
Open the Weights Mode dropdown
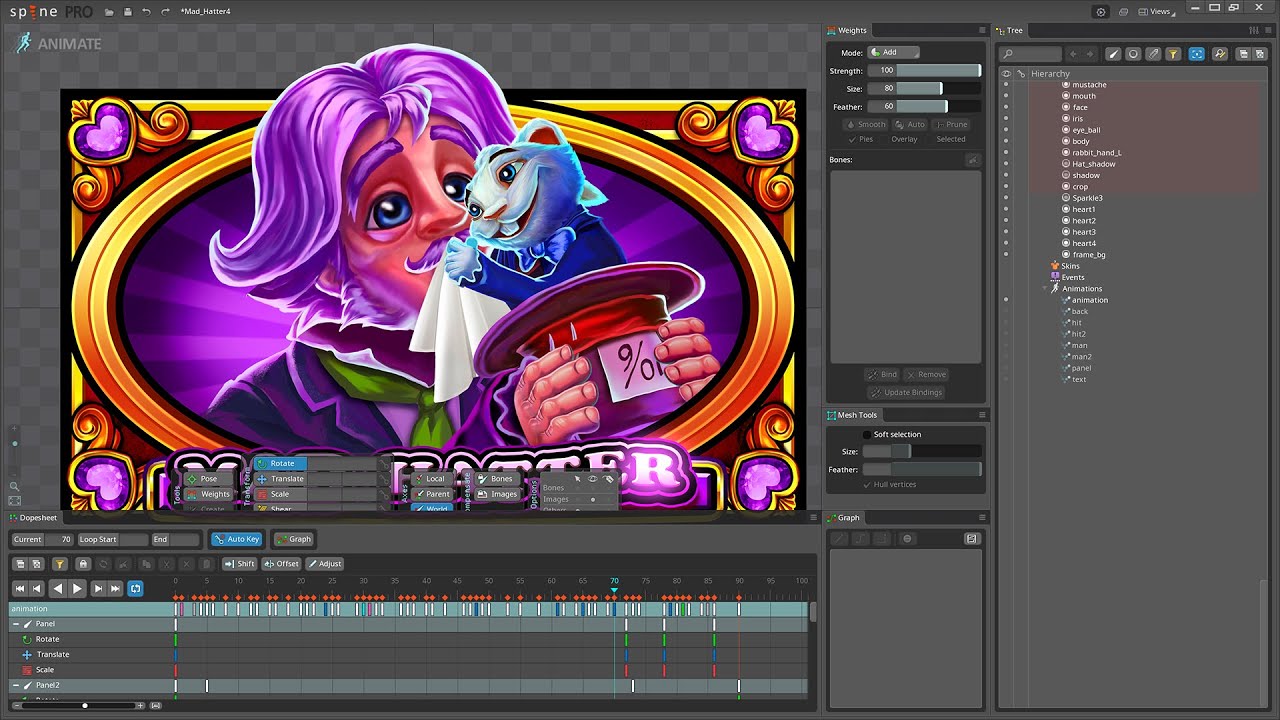click(x=893, y=52)
